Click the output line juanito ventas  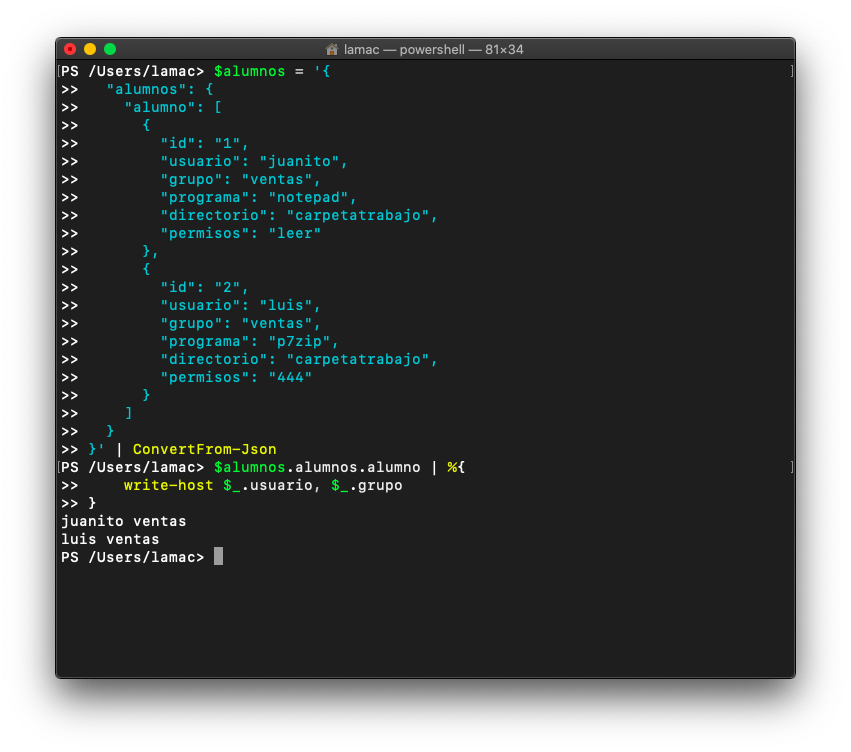124,521
